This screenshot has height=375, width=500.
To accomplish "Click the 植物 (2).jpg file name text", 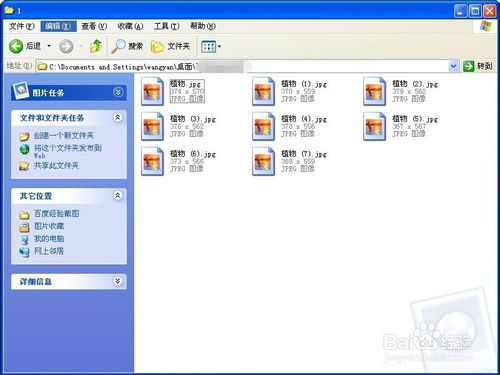I will 415,84.
